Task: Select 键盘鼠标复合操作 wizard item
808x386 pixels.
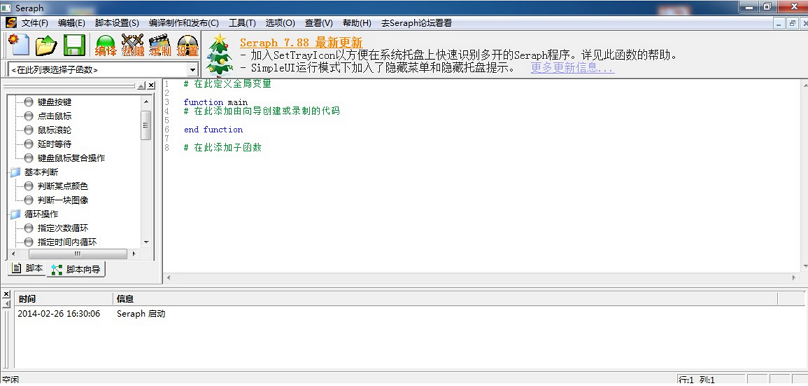Action: pos(72,158)
